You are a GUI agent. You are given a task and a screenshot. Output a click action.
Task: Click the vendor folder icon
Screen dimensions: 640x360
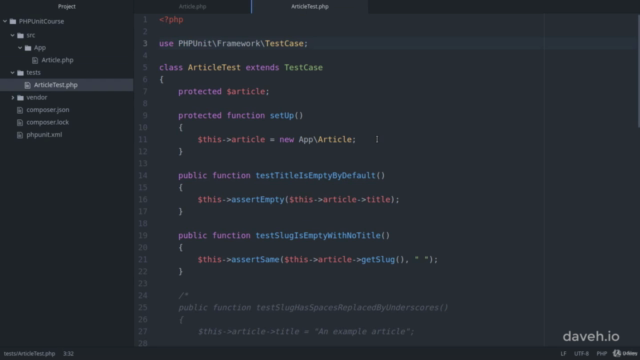coord(20,98)
